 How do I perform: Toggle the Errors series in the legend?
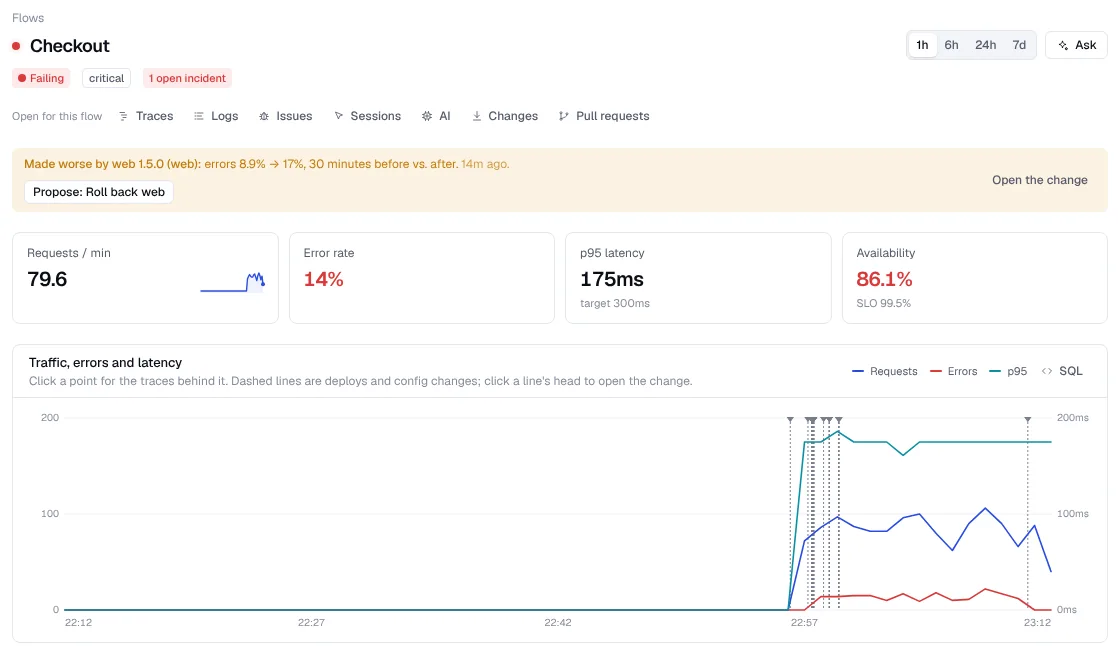tap(953, 371)
